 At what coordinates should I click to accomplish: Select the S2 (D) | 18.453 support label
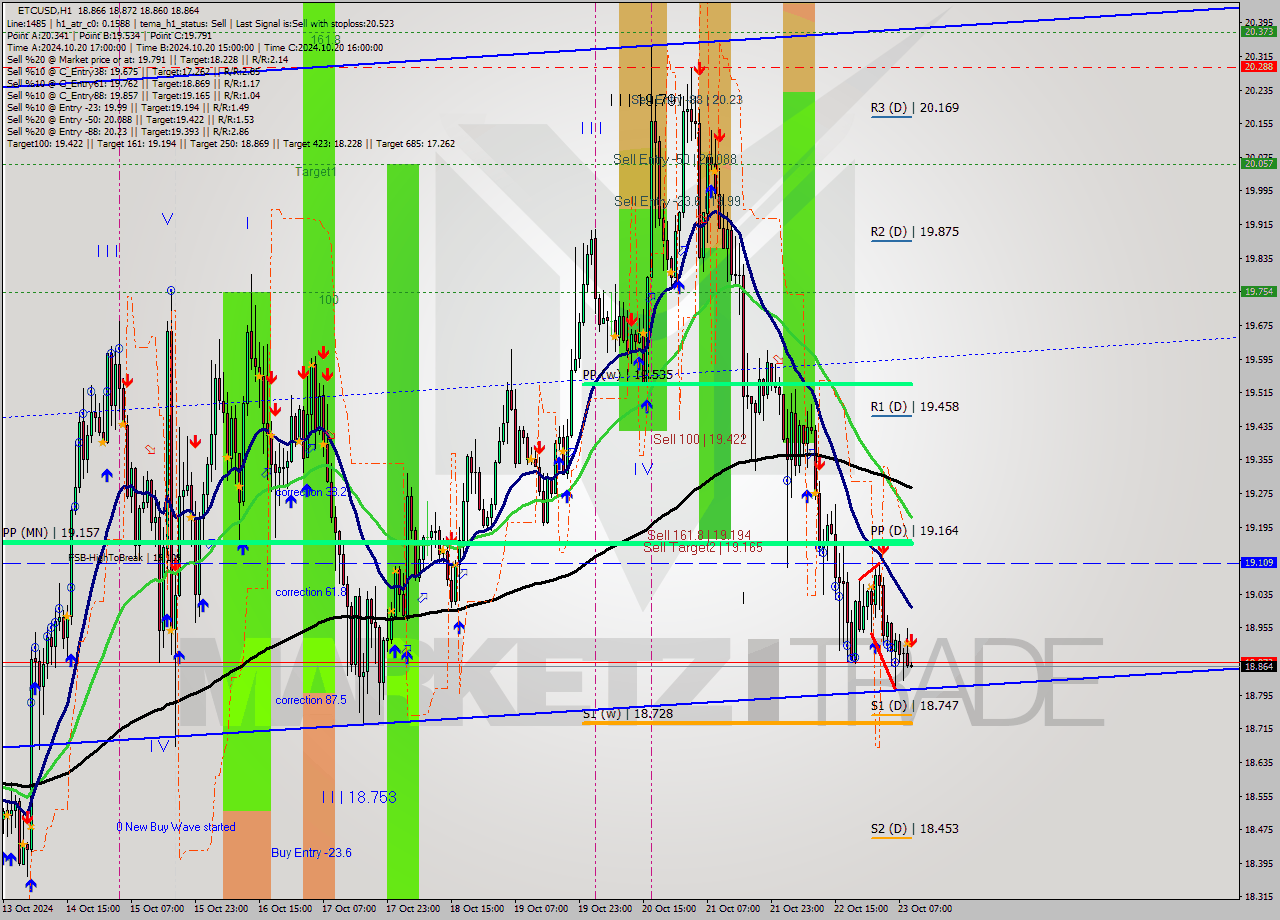914,828
